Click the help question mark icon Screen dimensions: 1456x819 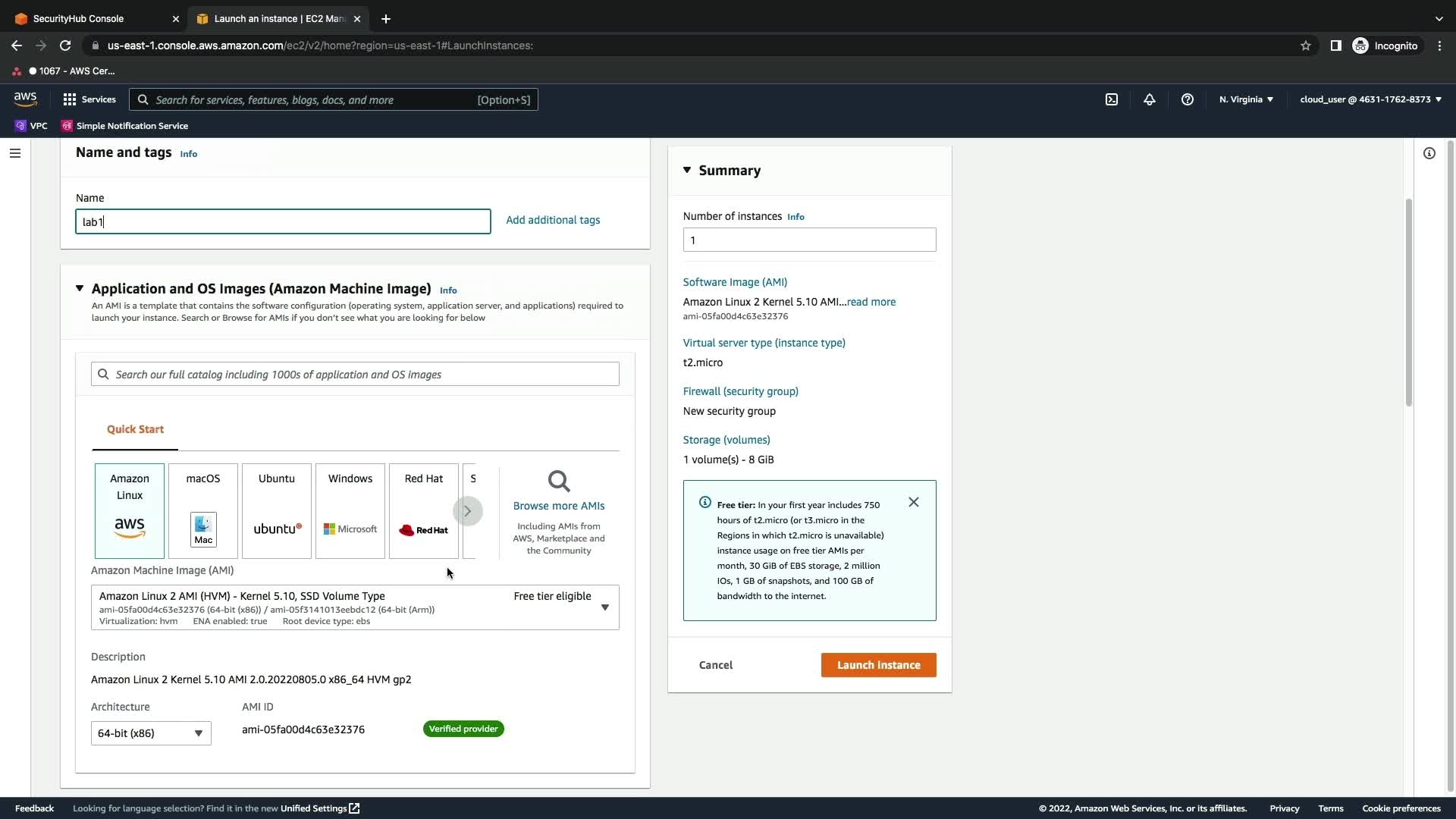(1188, 99)
